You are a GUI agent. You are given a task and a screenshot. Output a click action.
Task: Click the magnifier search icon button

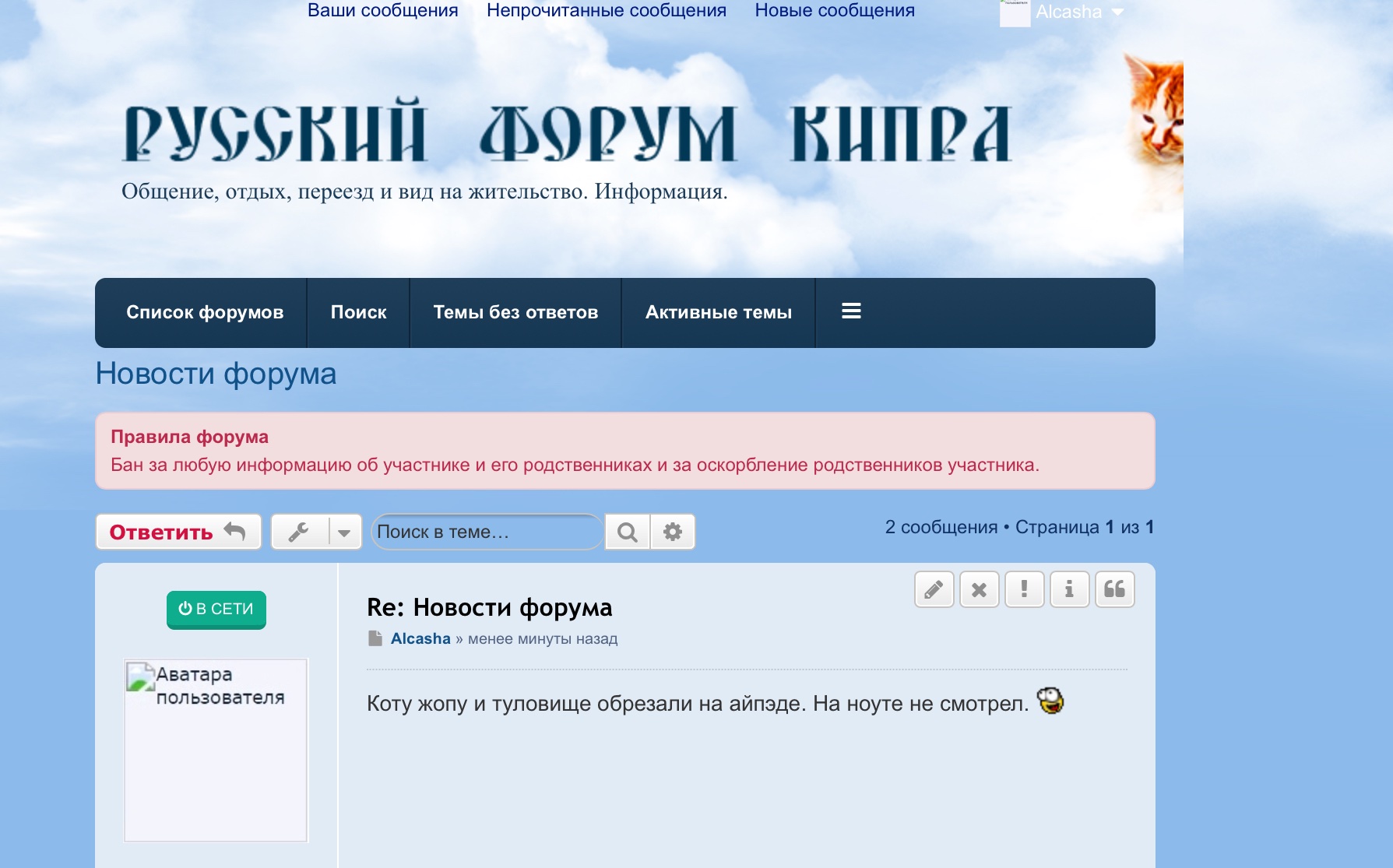pos(627,532)
